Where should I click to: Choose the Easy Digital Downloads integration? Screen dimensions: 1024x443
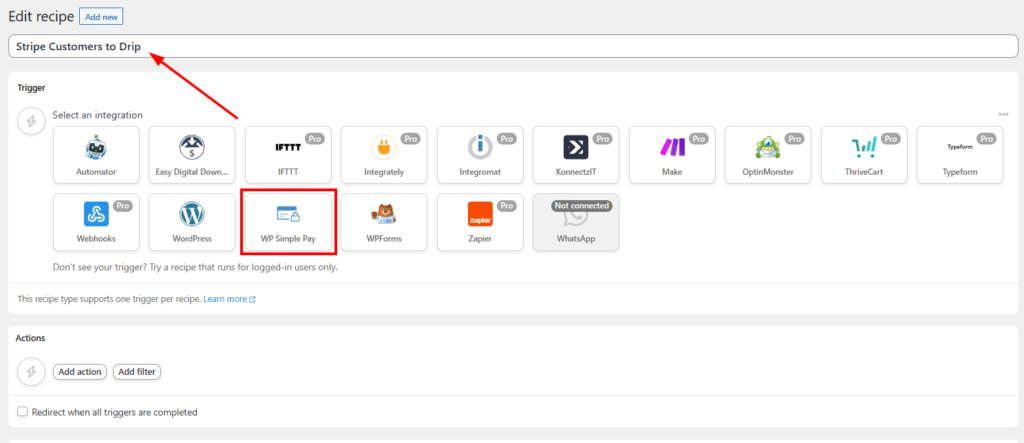[x=192, y=154]
